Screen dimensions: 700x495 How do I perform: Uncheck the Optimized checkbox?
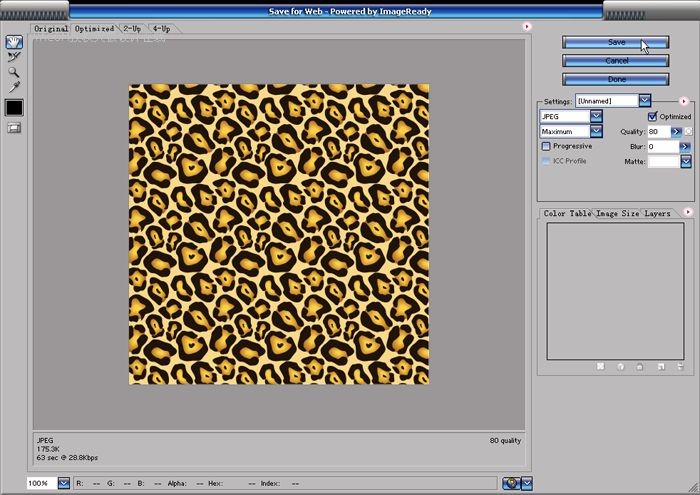[x=653, y=117]
